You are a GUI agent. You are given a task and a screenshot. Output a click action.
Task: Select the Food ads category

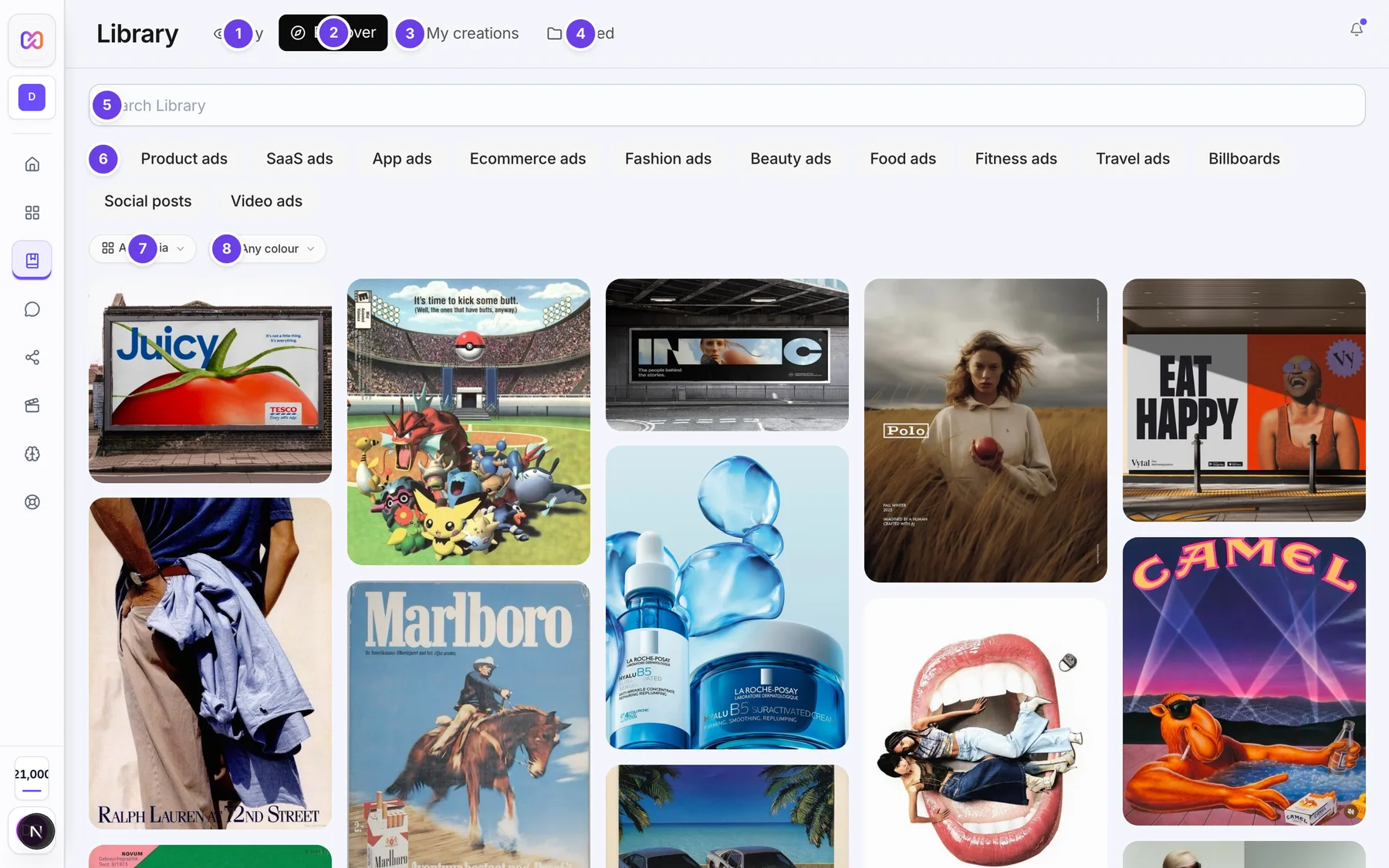[903, 159]
